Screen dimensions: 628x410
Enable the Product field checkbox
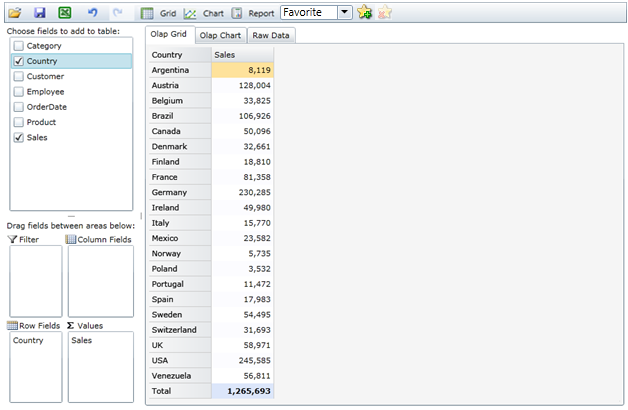[x=19, y=122]
